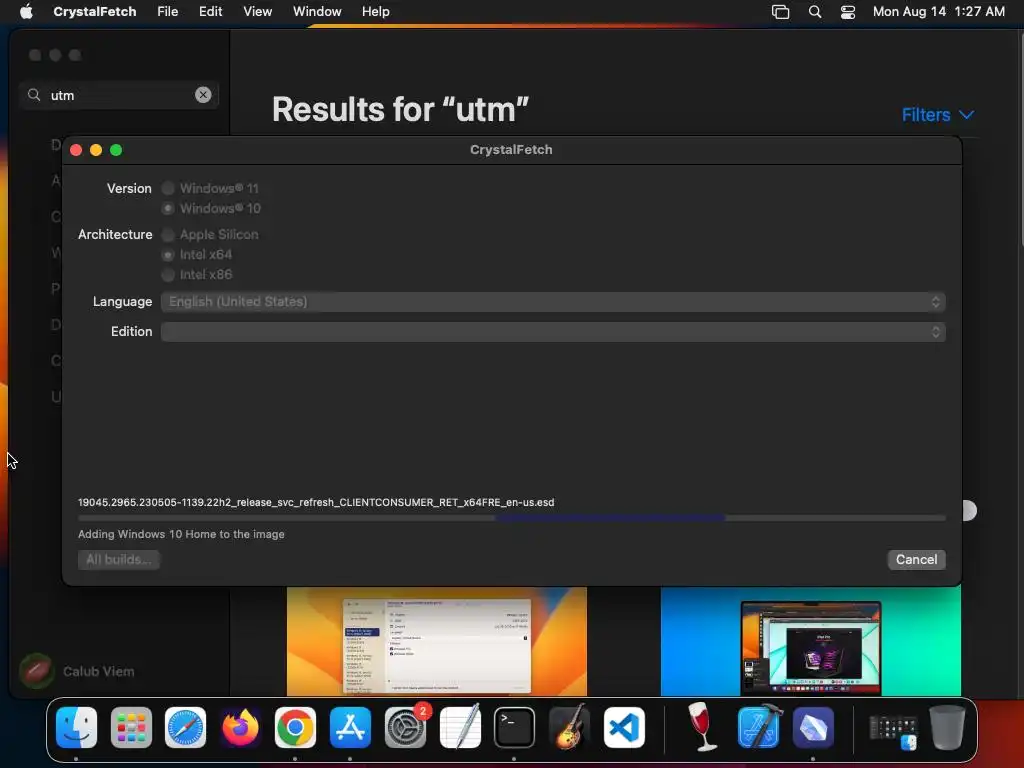The image size is (1024, 768).
Task: Open the CrystalFetch app menu
Action: [x=95, y=11]
